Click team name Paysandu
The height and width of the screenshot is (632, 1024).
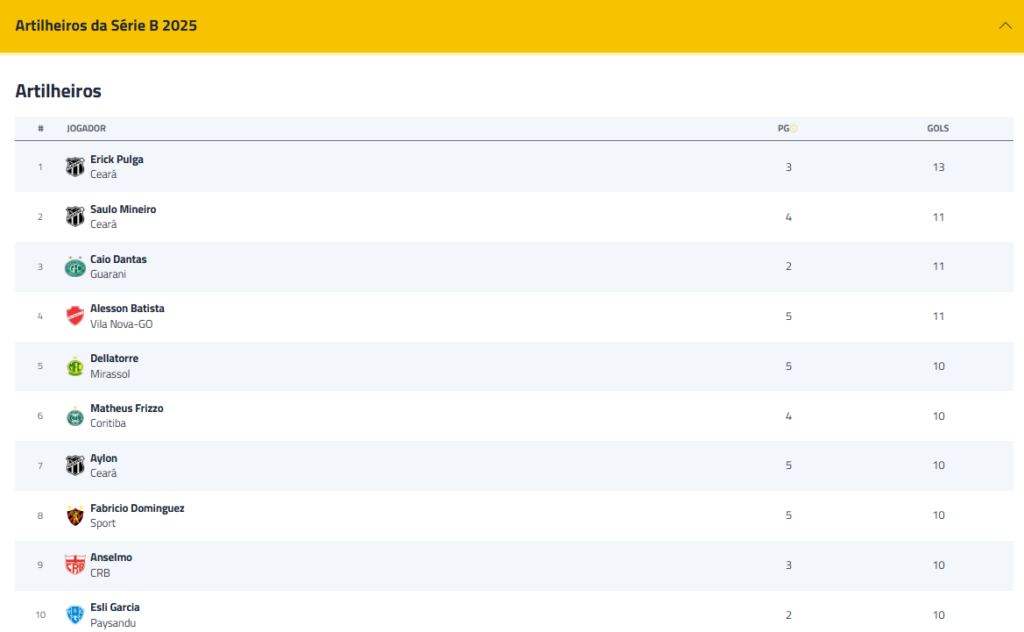(x=113, y=623)
